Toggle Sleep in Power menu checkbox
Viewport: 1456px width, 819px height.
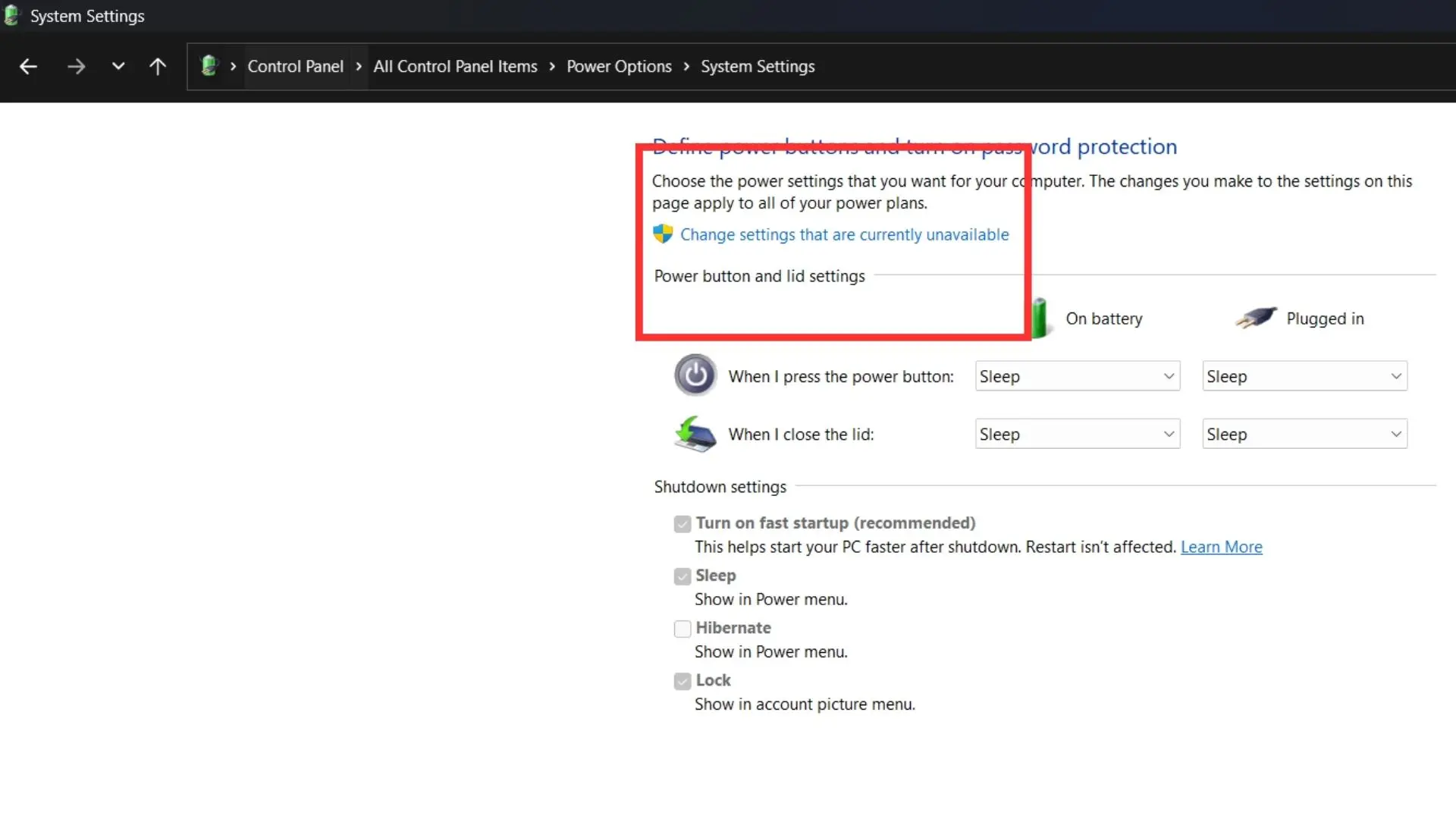(682, 576)
